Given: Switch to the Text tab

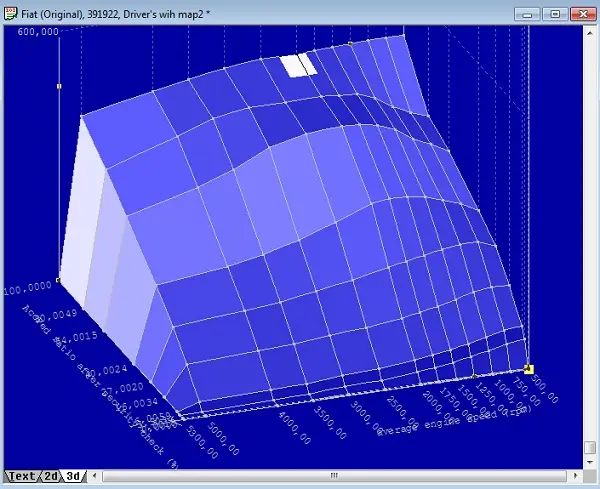Looking at the screenshot, I should (x=21, y=477).
